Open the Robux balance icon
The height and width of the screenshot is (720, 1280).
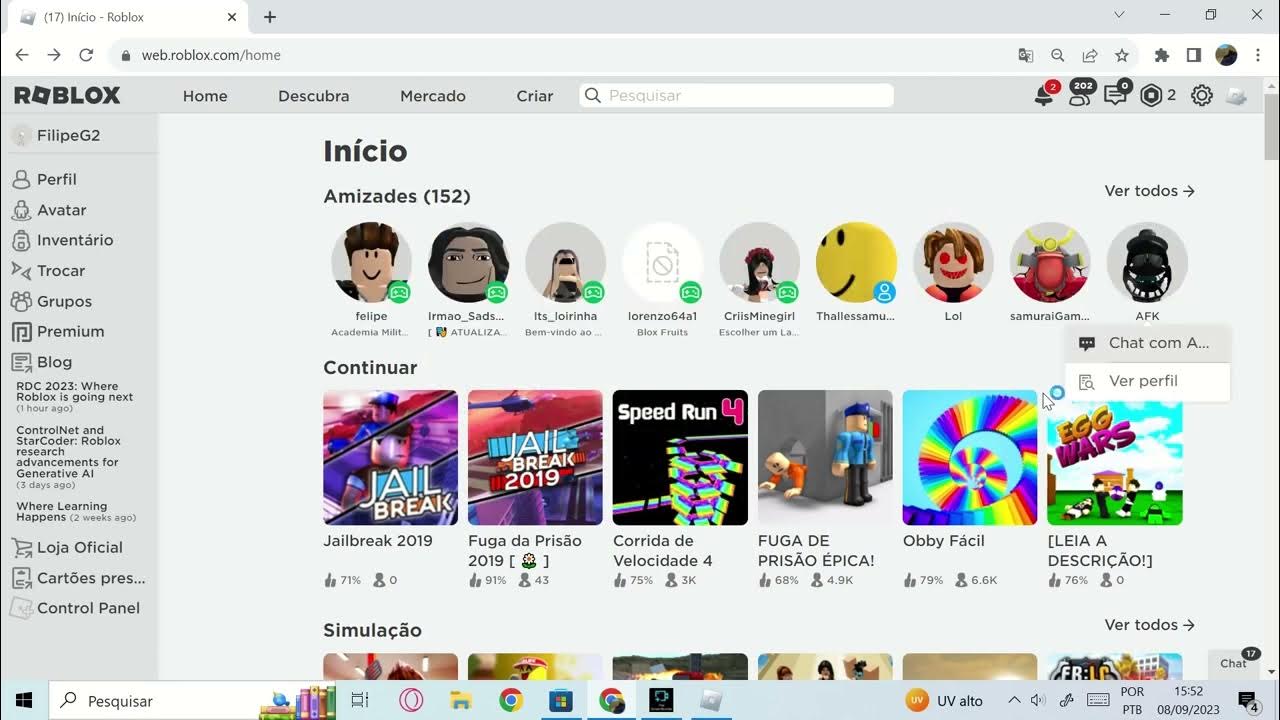tap(1152, 96)
